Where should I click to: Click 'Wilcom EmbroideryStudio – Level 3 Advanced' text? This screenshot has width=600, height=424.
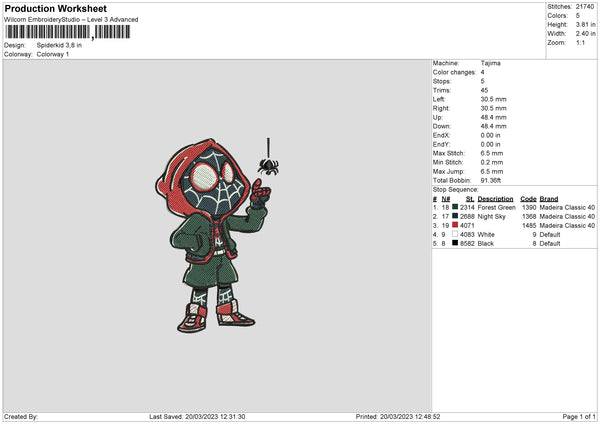(71, 20)
